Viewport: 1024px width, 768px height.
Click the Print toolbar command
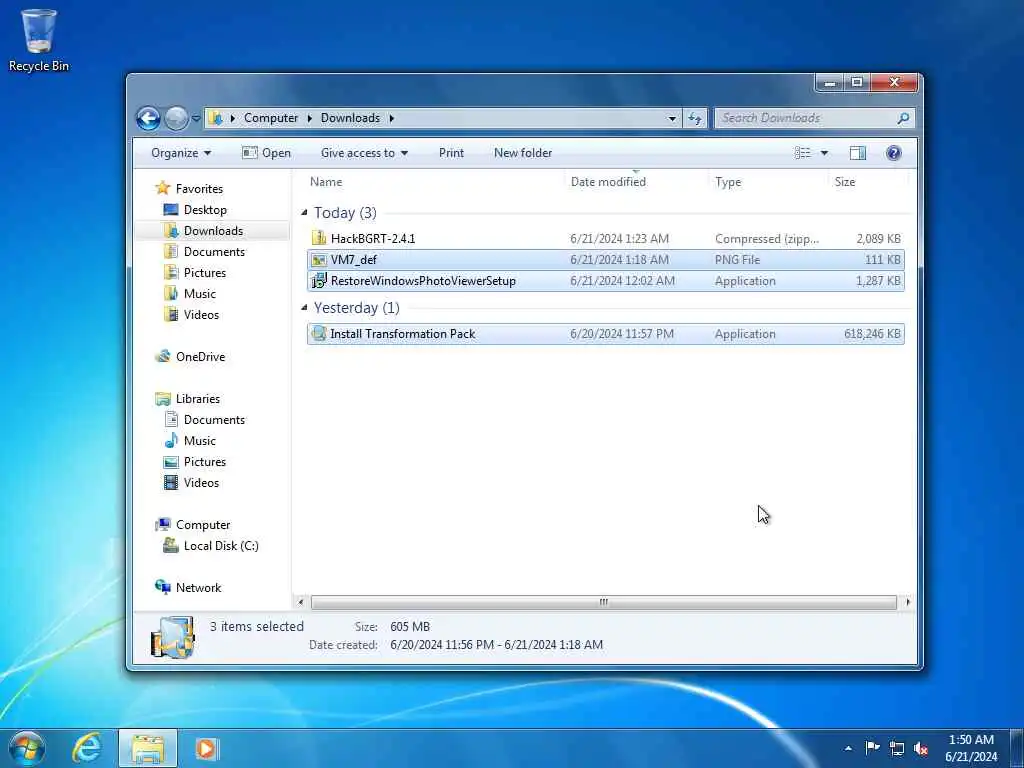point(451,153)
